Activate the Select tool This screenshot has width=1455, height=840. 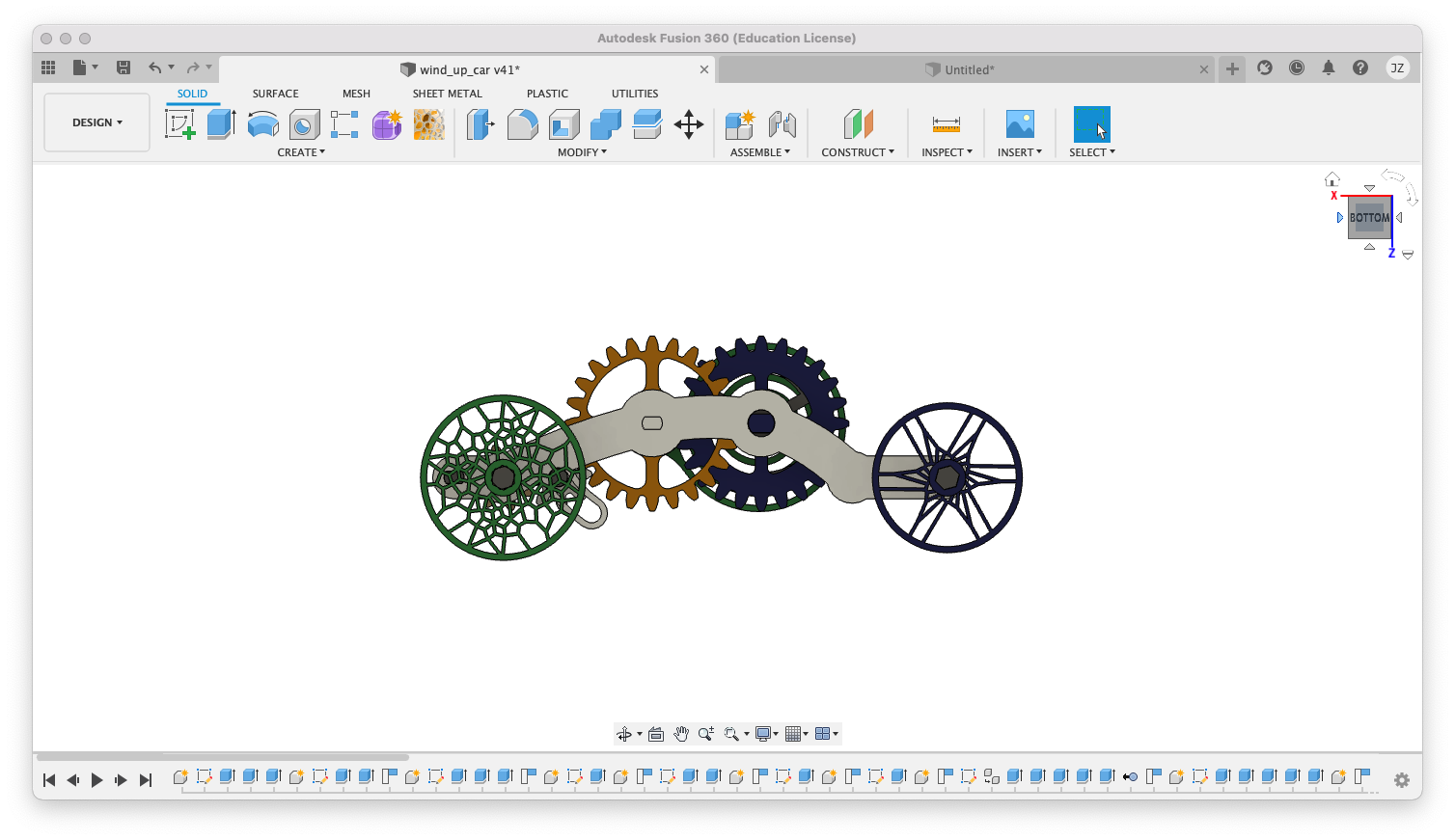click(x=1092, y=124)
